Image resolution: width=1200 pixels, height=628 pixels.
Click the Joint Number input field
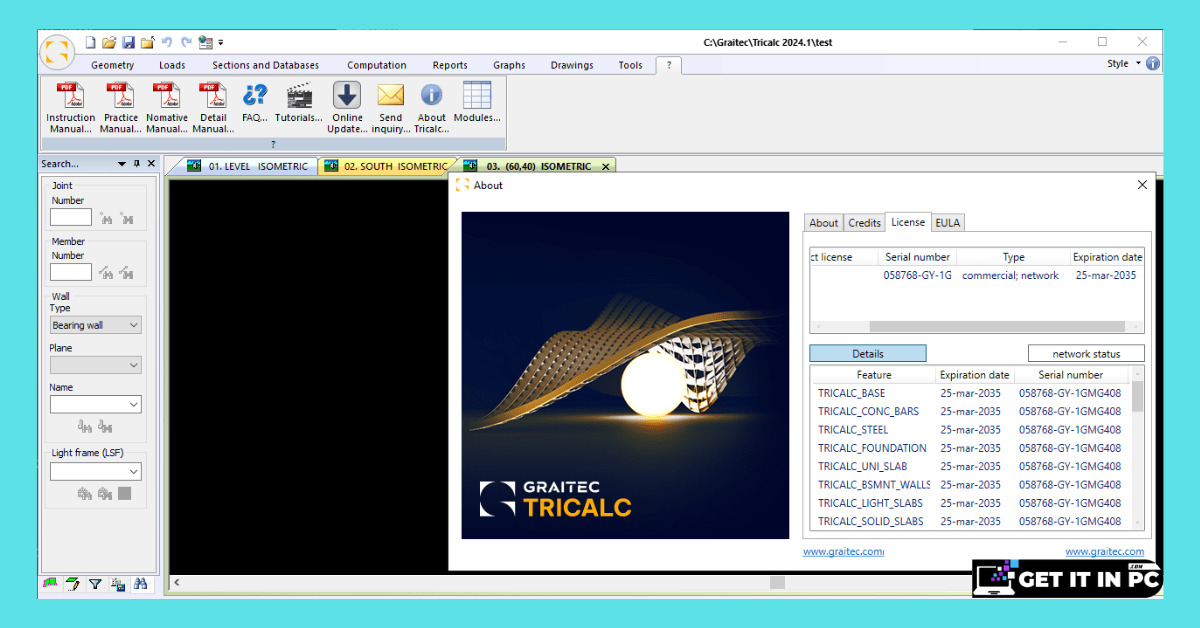(x=71, y=217)
